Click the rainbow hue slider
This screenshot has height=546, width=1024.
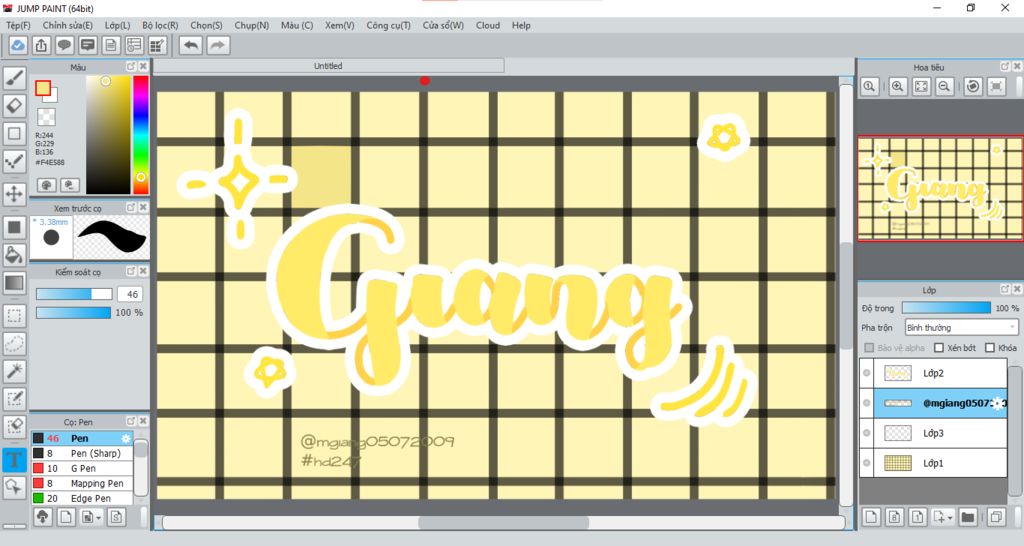141,135
